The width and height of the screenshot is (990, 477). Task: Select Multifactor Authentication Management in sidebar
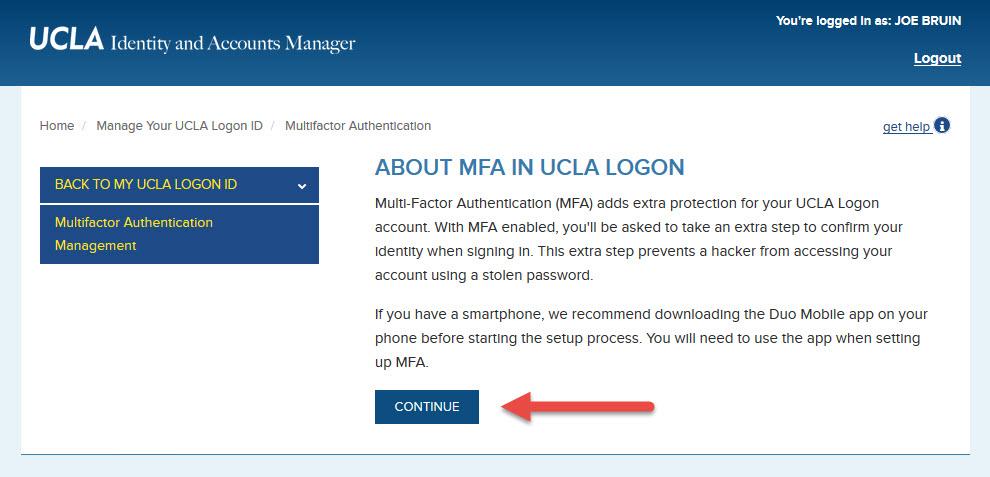134,233
